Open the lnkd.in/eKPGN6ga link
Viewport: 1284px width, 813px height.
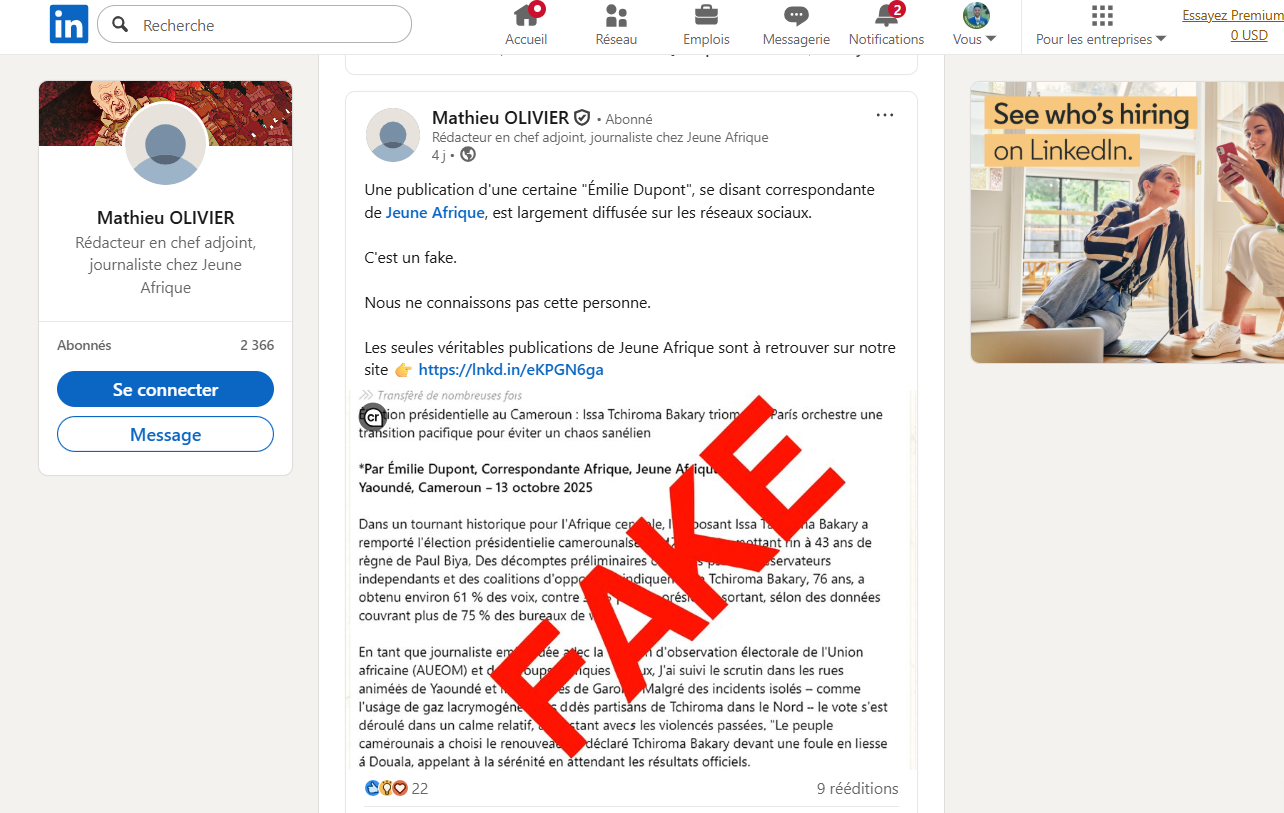tap(511, 370)
